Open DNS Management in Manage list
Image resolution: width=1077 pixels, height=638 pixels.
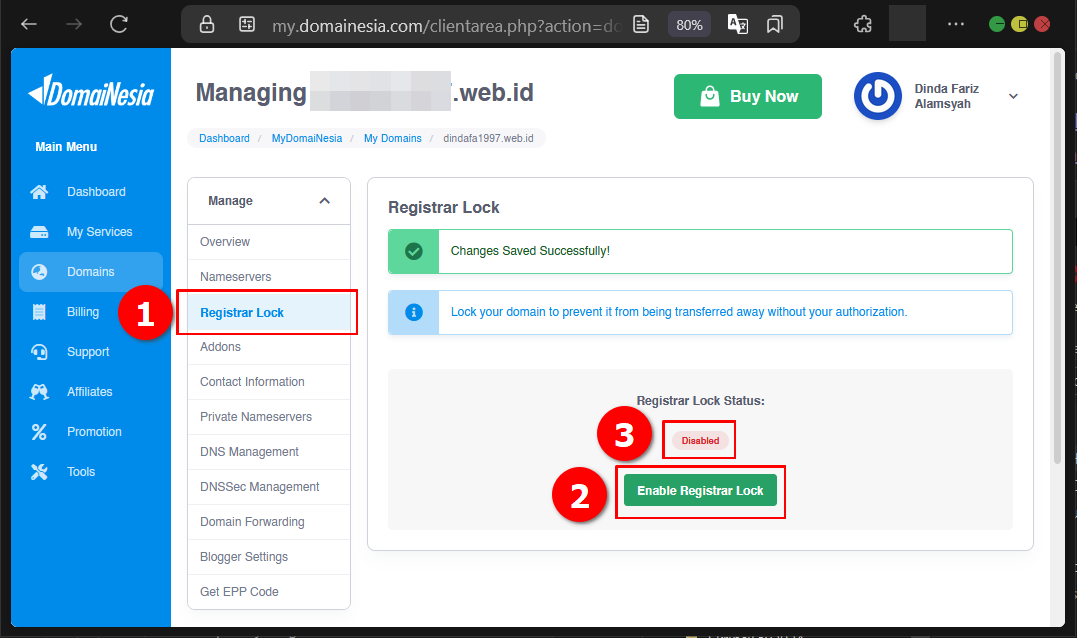269,452
